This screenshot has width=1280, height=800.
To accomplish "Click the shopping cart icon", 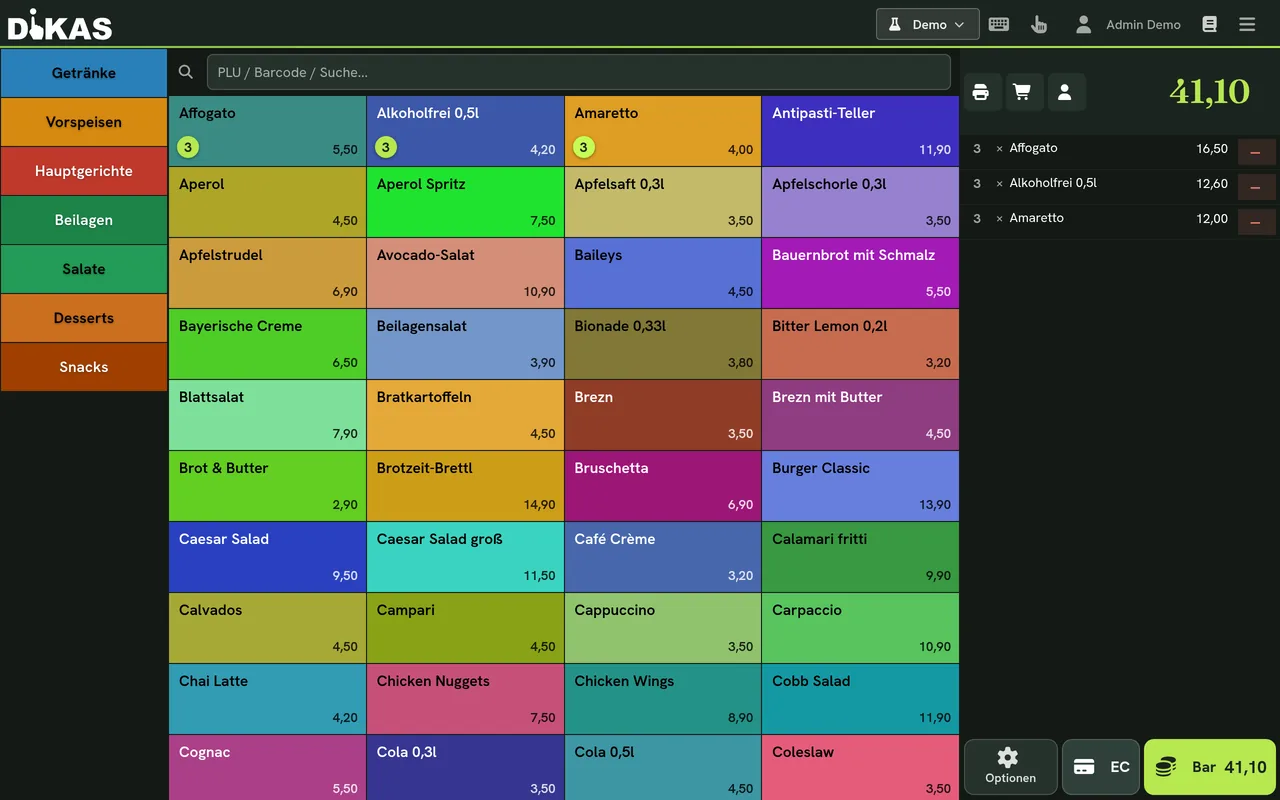I will click(x=1022, y=92).
